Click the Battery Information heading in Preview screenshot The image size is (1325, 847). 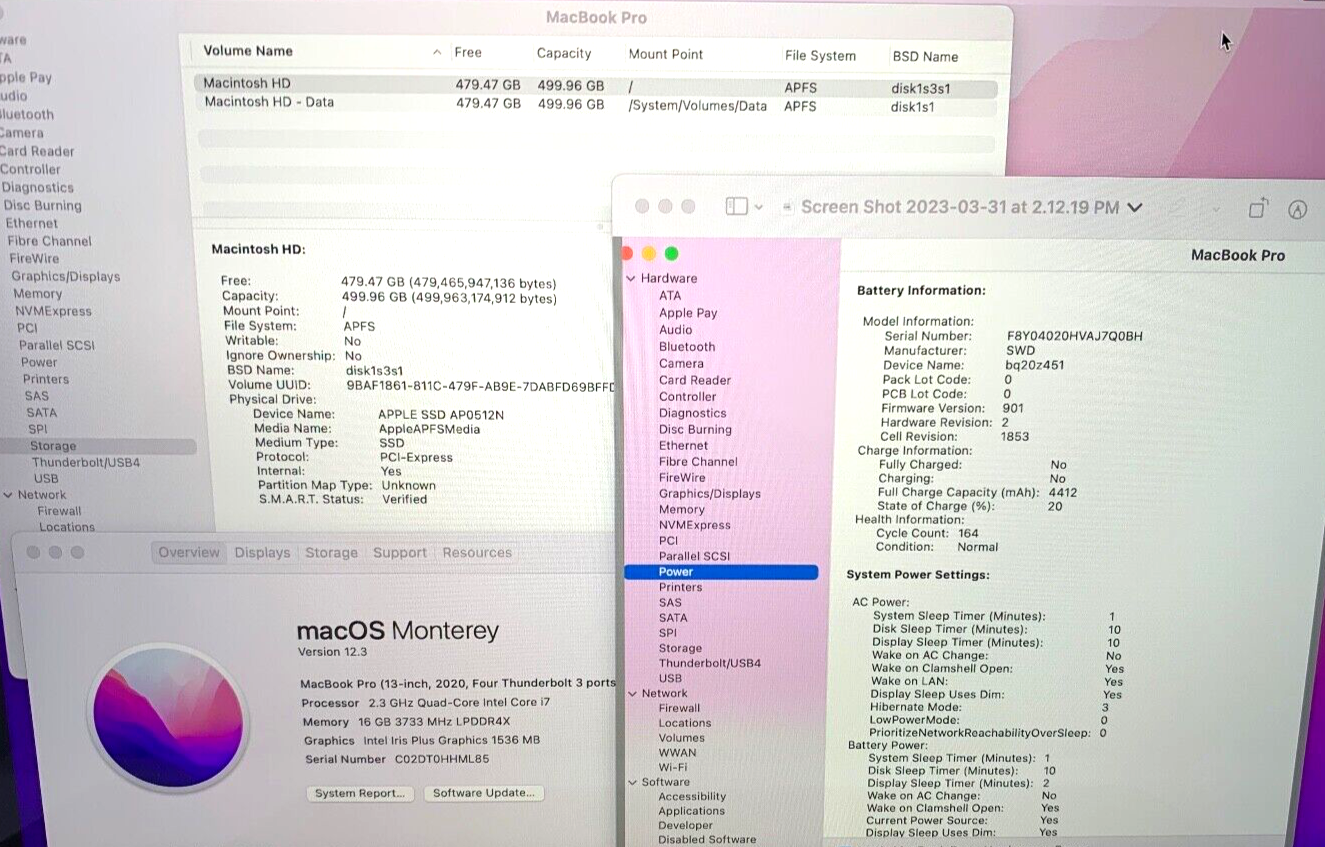[x=921, y=291]
